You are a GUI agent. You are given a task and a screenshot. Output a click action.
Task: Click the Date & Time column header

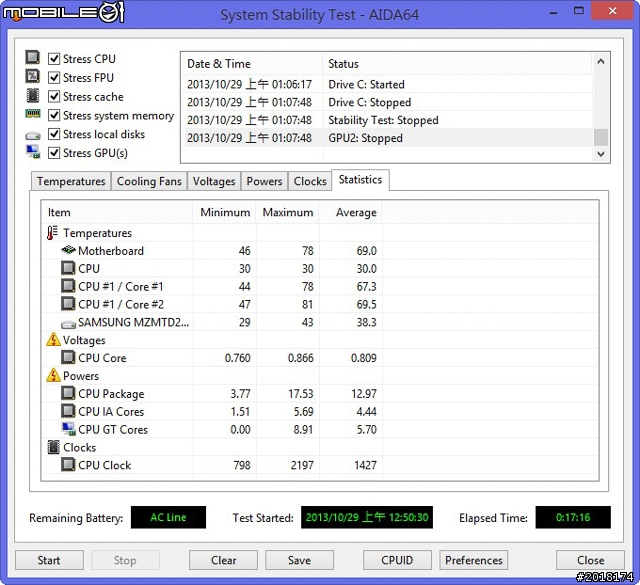252,64
